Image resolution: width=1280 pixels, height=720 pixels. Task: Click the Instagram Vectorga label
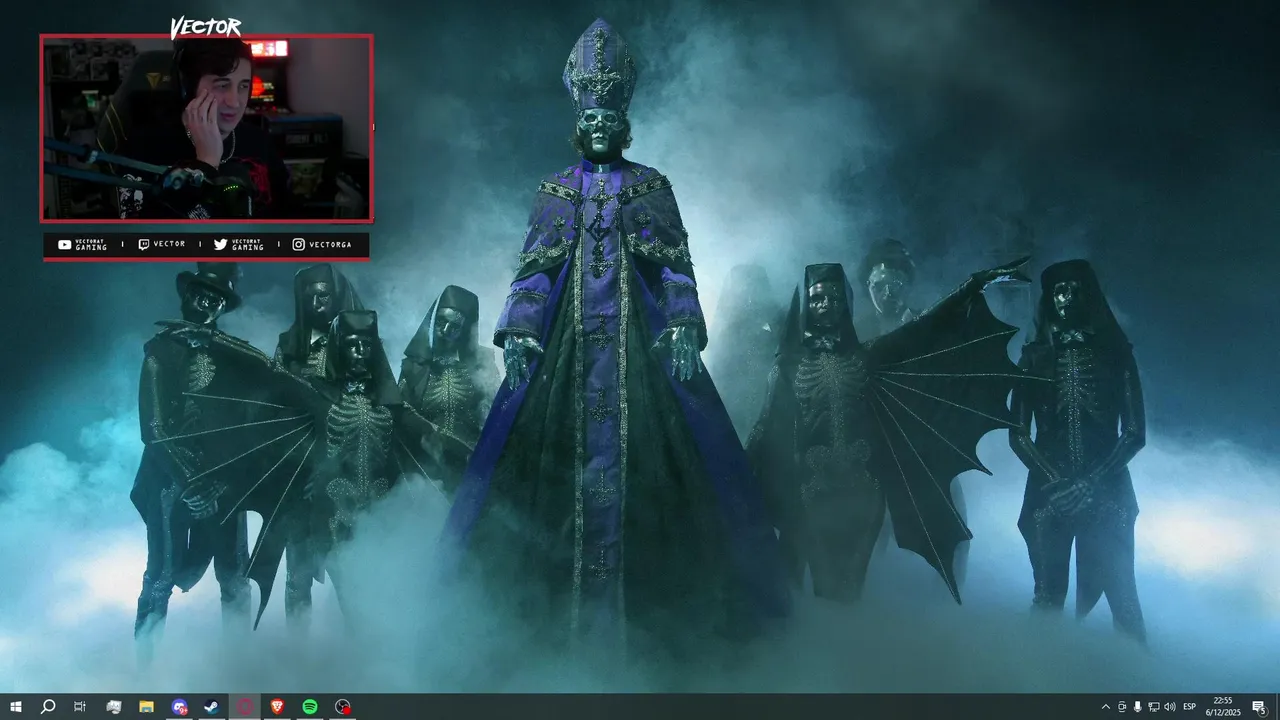pyautogui.click(x=322, y=244)
